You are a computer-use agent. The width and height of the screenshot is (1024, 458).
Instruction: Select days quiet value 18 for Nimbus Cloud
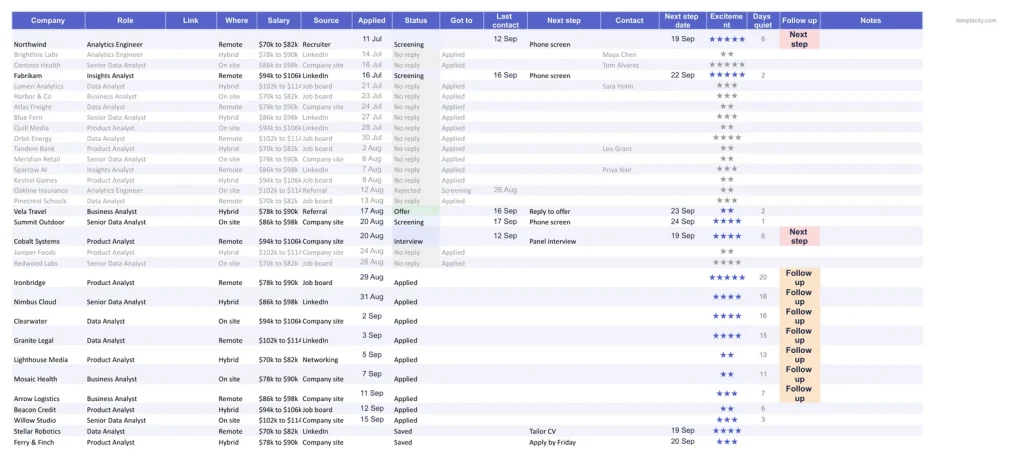coord(763,297)
